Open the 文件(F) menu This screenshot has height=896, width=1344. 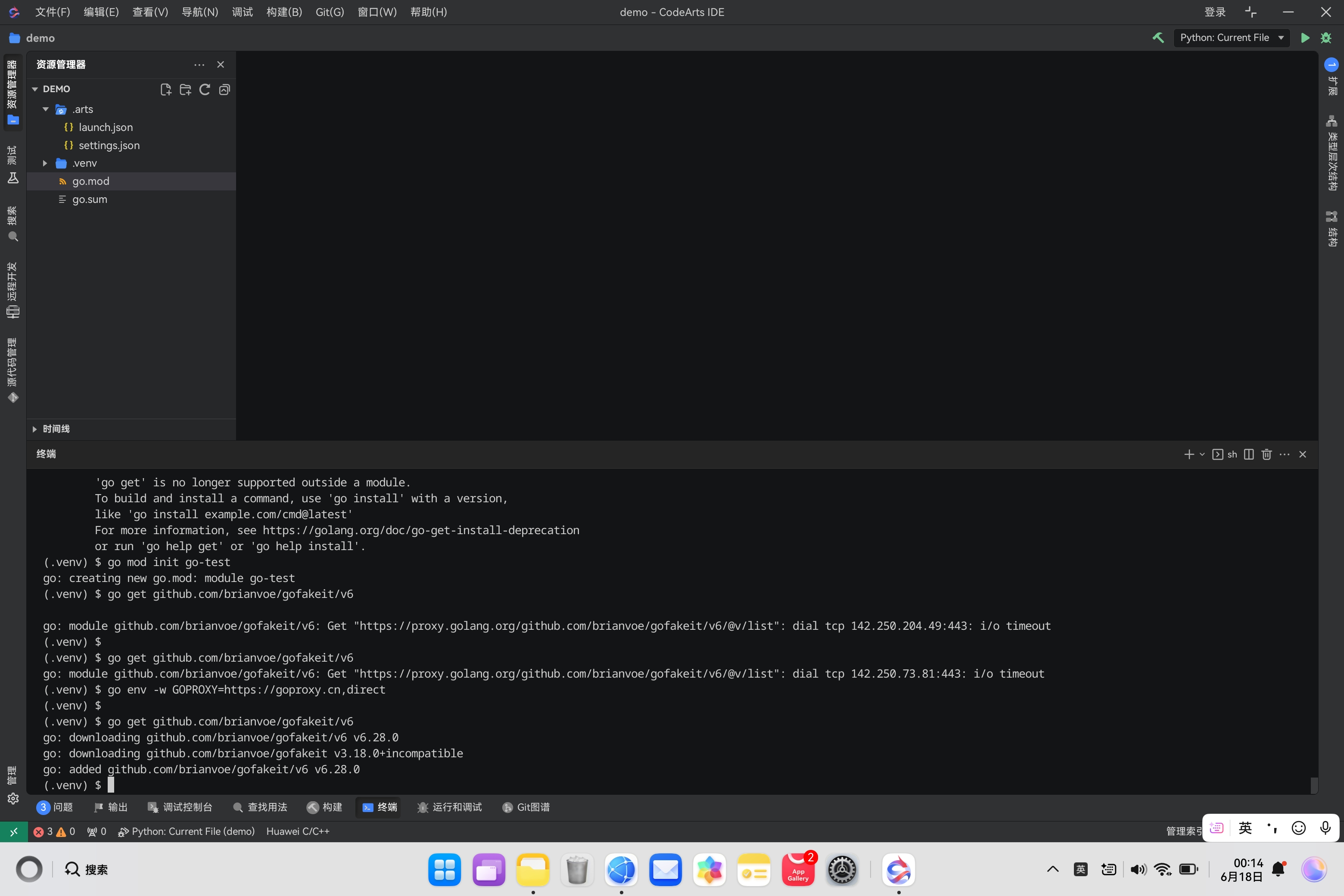pos(53,12)
